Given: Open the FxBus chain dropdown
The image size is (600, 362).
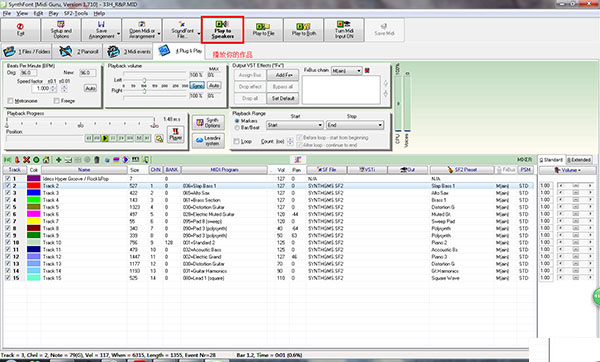Looking at the screenshot, I should 346,71.
